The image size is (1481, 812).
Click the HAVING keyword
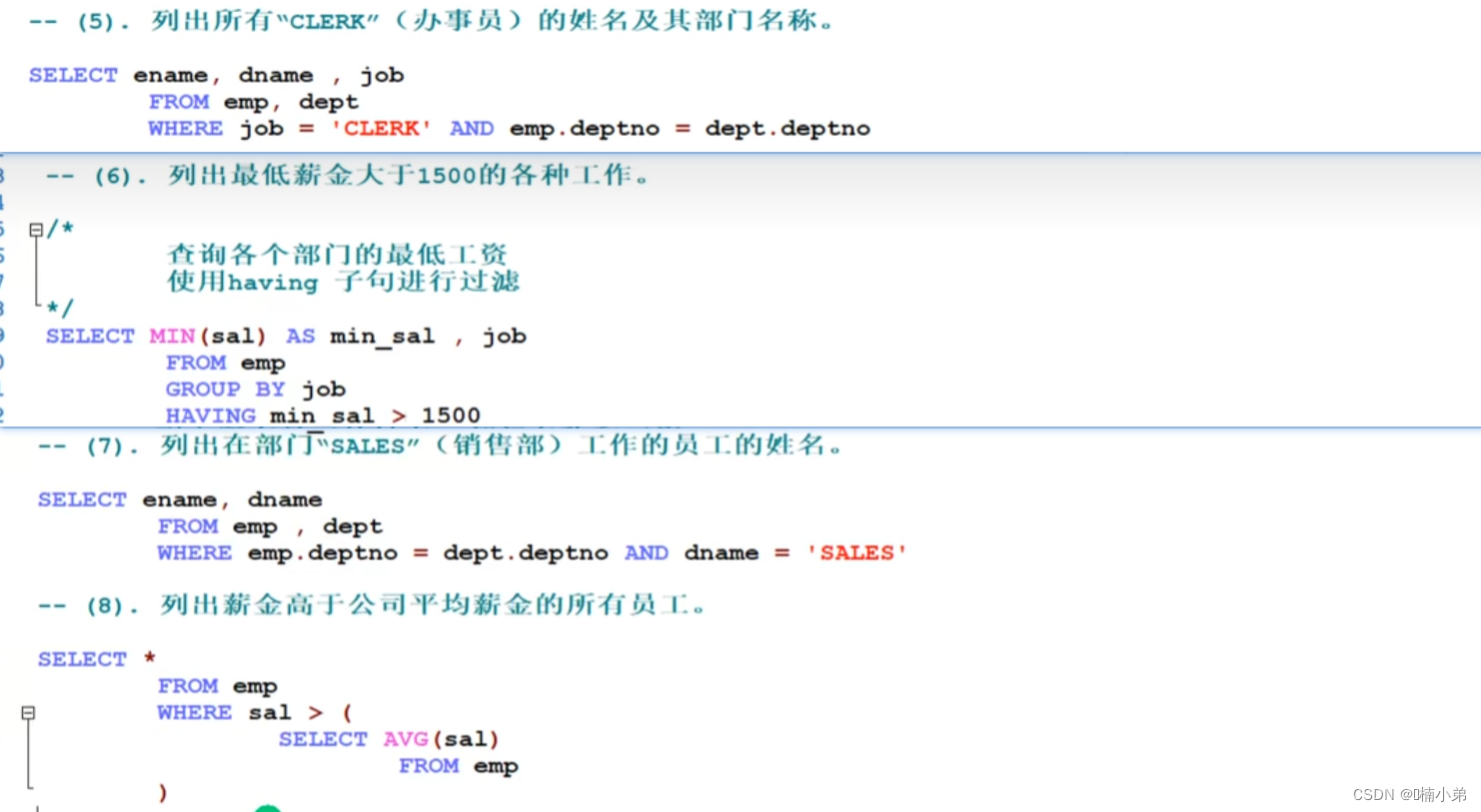211,415
